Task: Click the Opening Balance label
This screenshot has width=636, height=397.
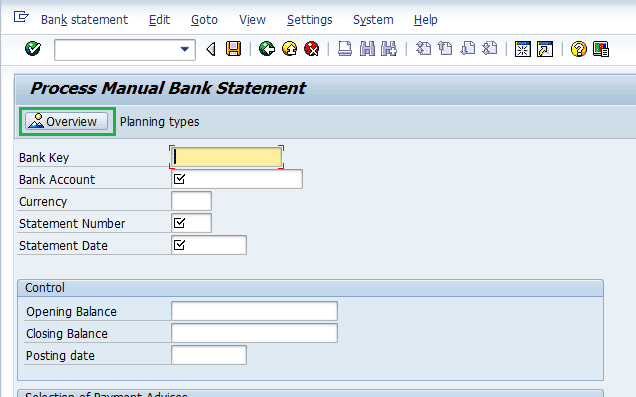Action: pyautogui.click(x=71, y=311)
